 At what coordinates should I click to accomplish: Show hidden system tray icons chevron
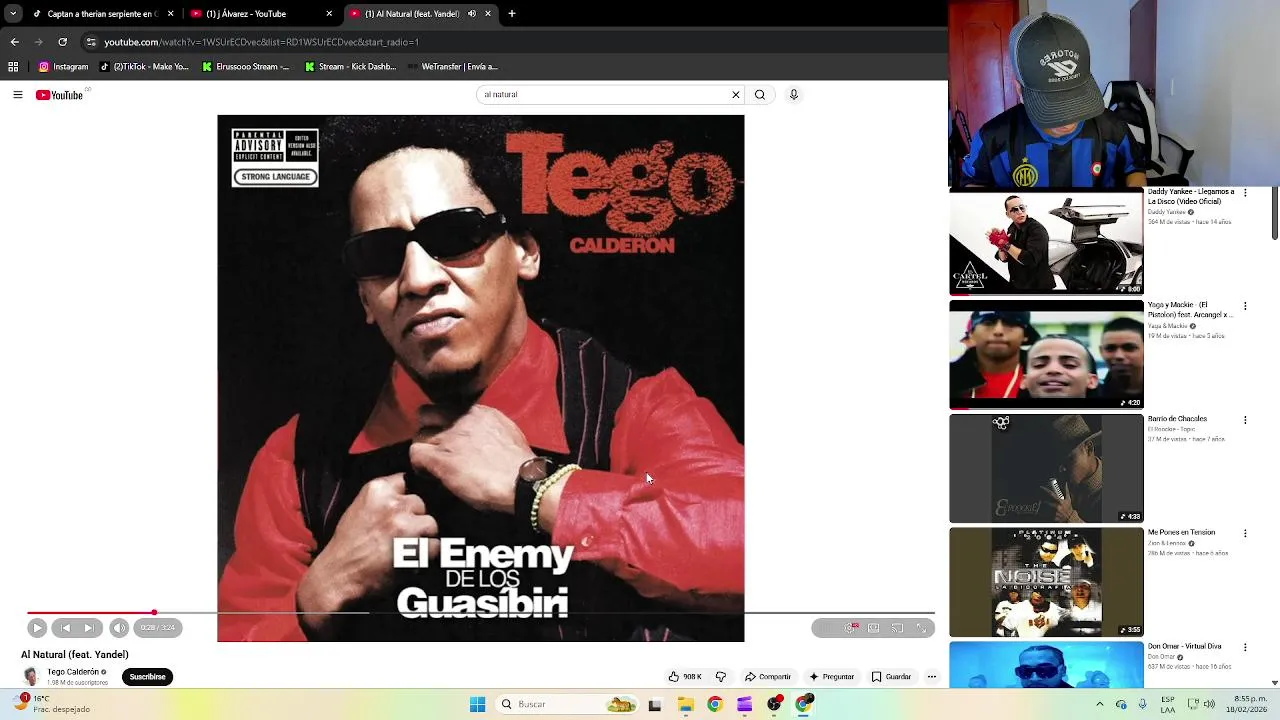coord(1100,705)
